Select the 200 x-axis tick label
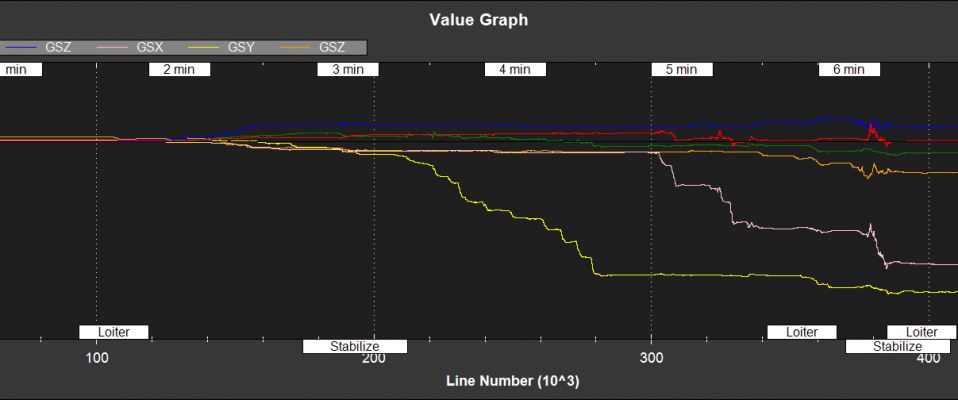The image size is (958, 400). (x=374, y=359)
